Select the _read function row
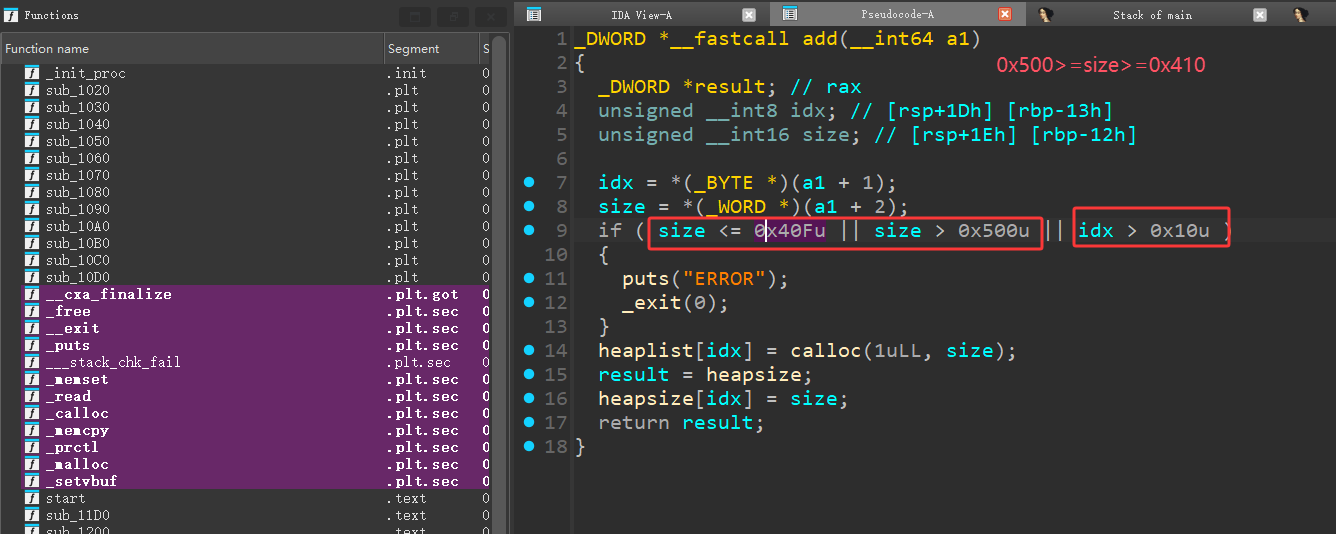Viewport: 1336px width, 534px height. click(246, 396)
